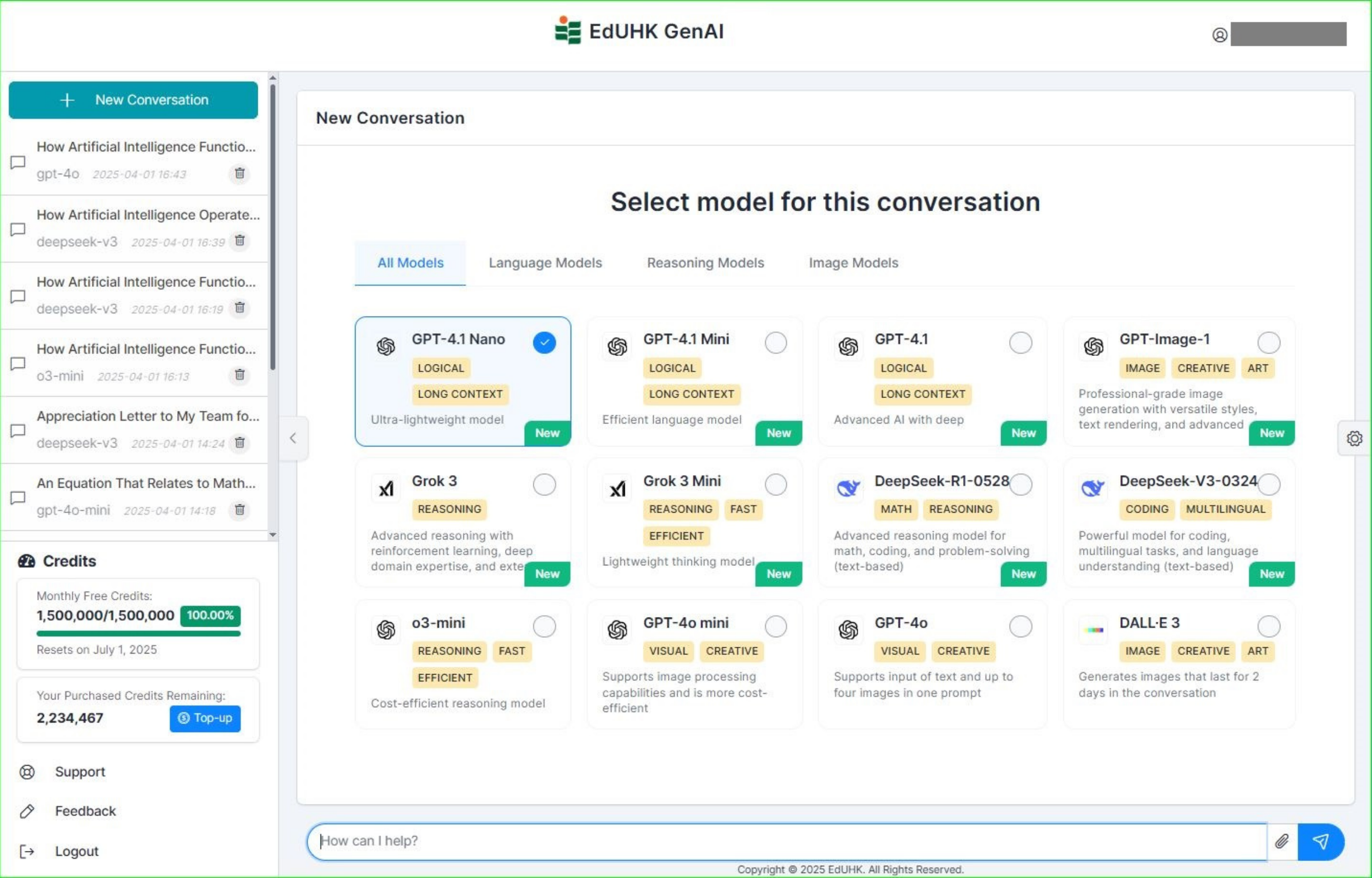The height and width of the screenshot is (878, 1372).
Task: Delete the o3-mini 16:13 conversation
Action: pos(239,375)
